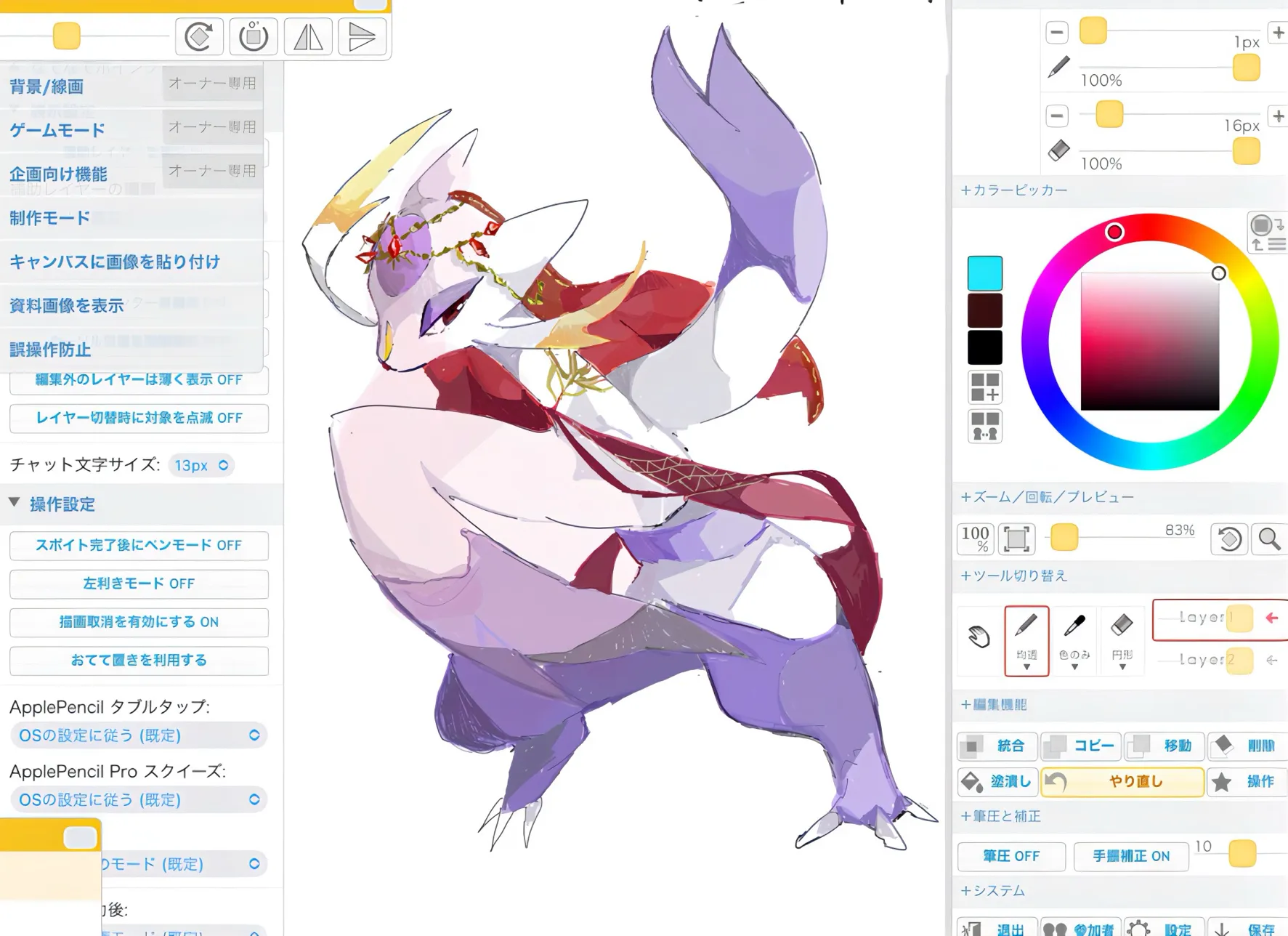
Task: Toggle スポイト完了後にペンモード OFF
Action: tap(139, 545)
